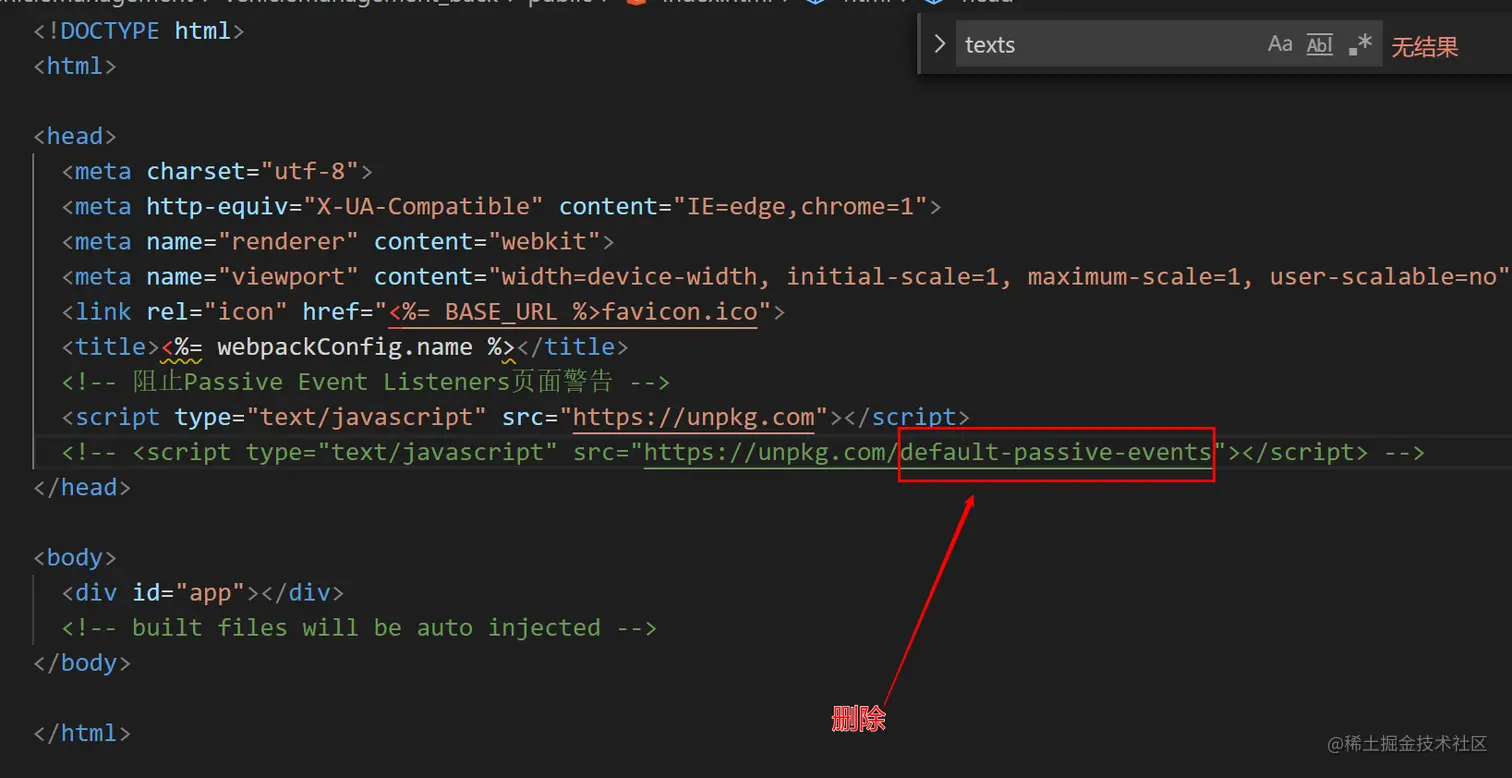The image size is (1512, 778).
Task: Click rel="icon" on the link line
Action: tap(217, 312)
